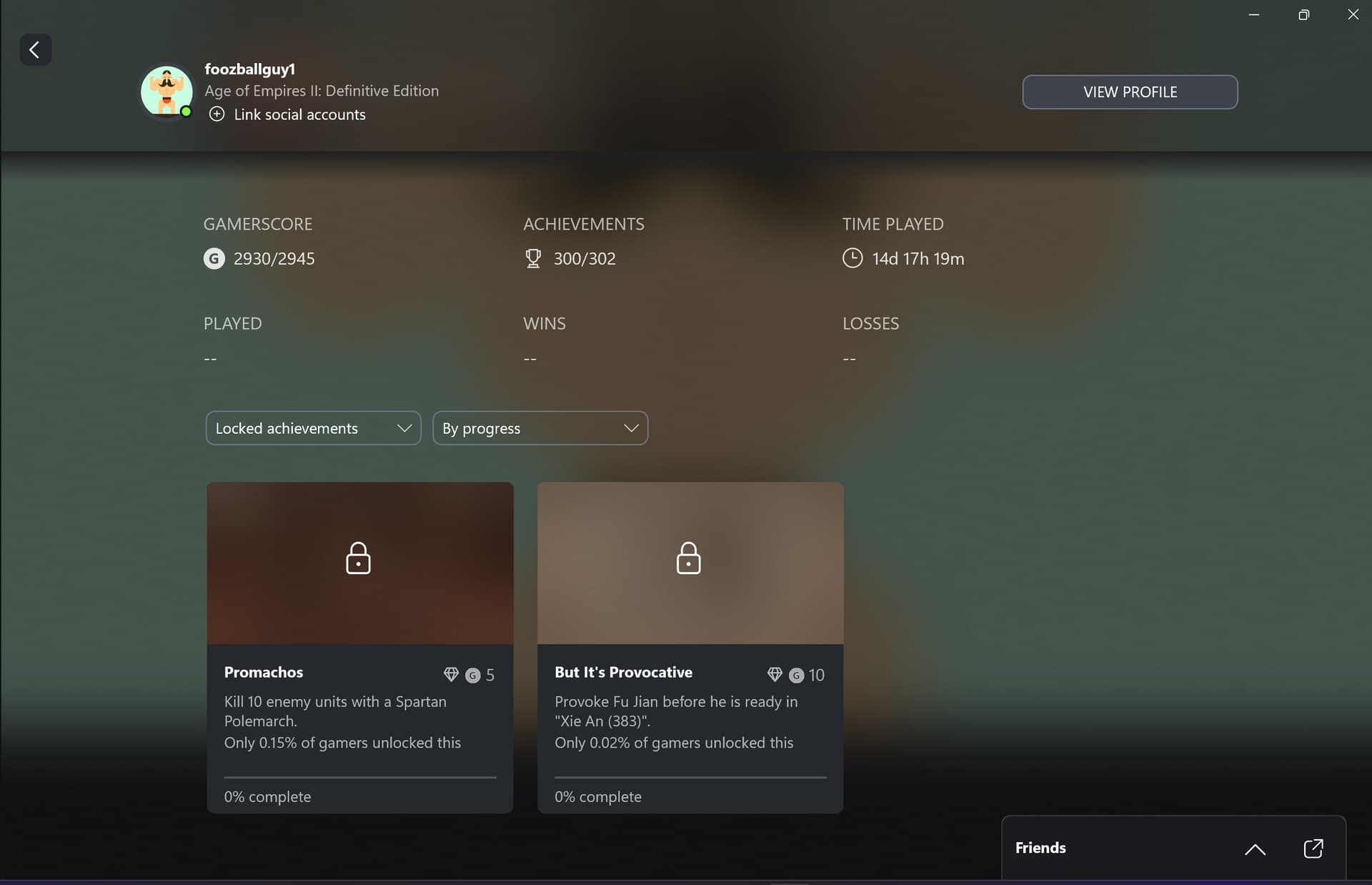Open the By progress sort dropdown
The height and width of the screenshot is (885, 1372).
(x=540, y=428)
